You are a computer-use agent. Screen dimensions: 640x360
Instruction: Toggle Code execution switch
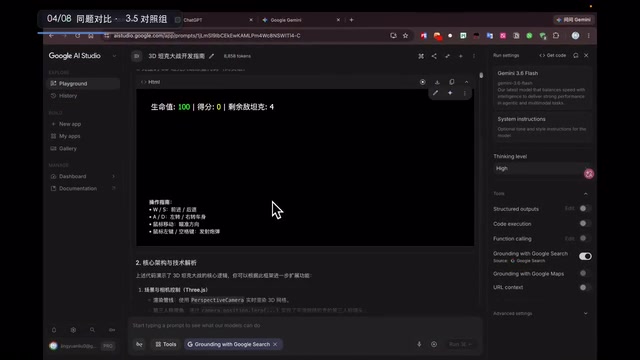[x=584, y=223]
